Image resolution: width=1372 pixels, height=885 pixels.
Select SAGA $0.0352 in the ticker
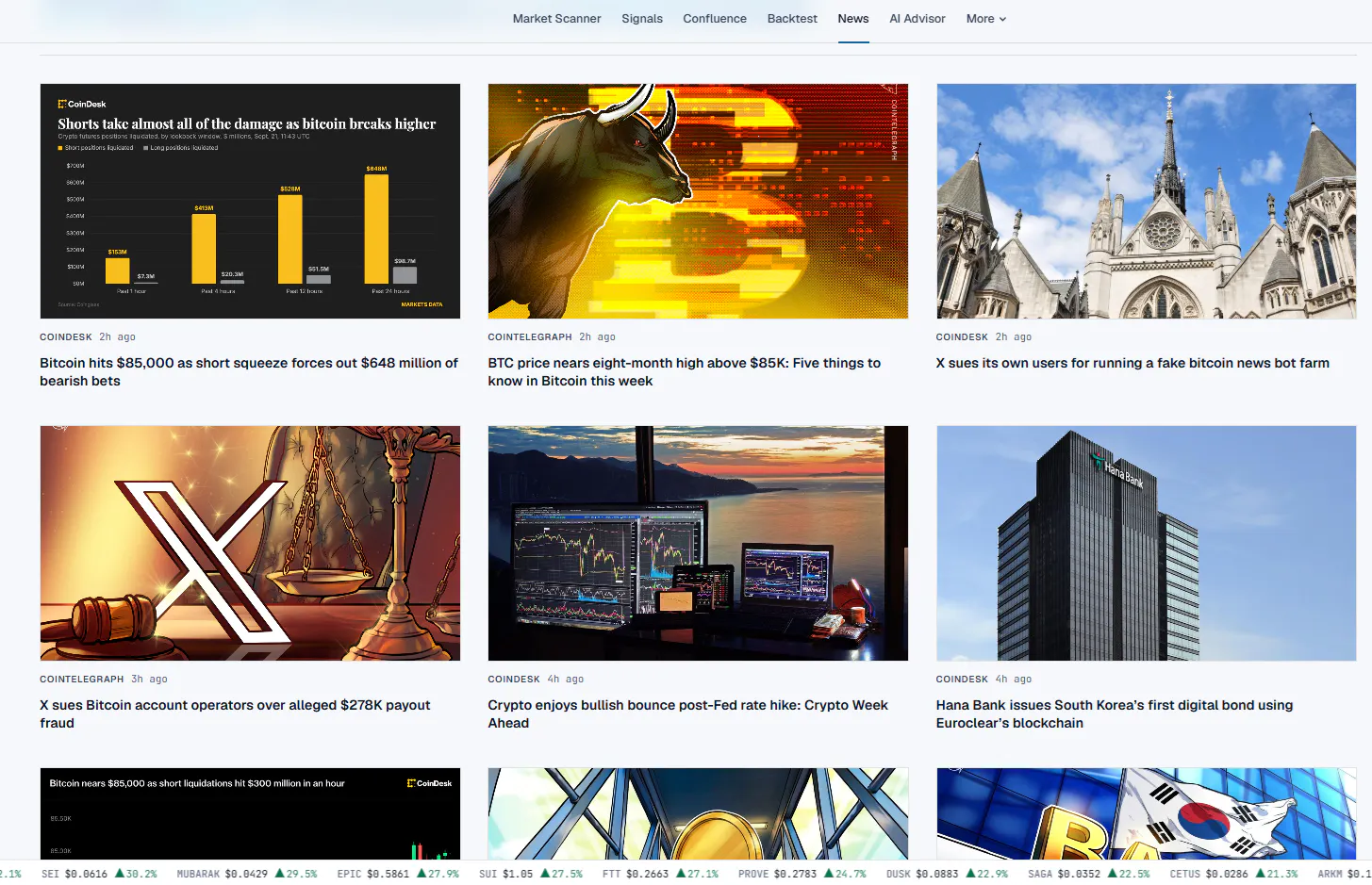click(1089, 874)
